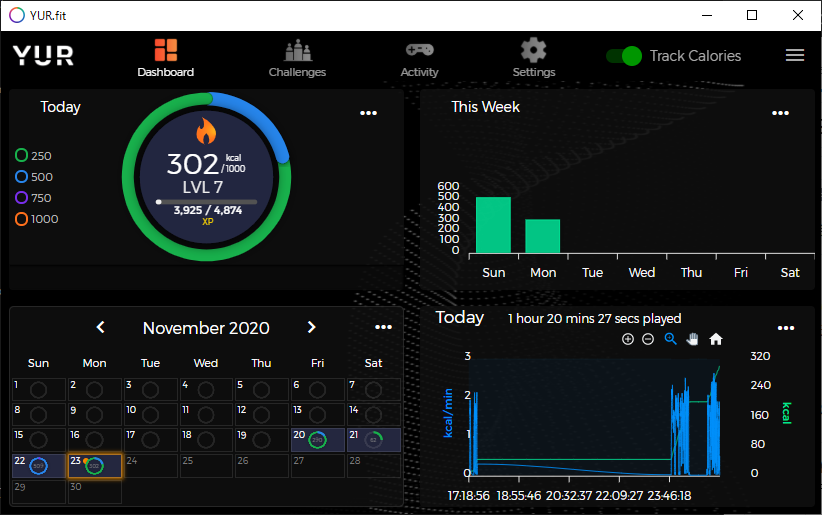Open the hamburger menu
The width and height of the screenshot is (822, 515).
(795, 55)
